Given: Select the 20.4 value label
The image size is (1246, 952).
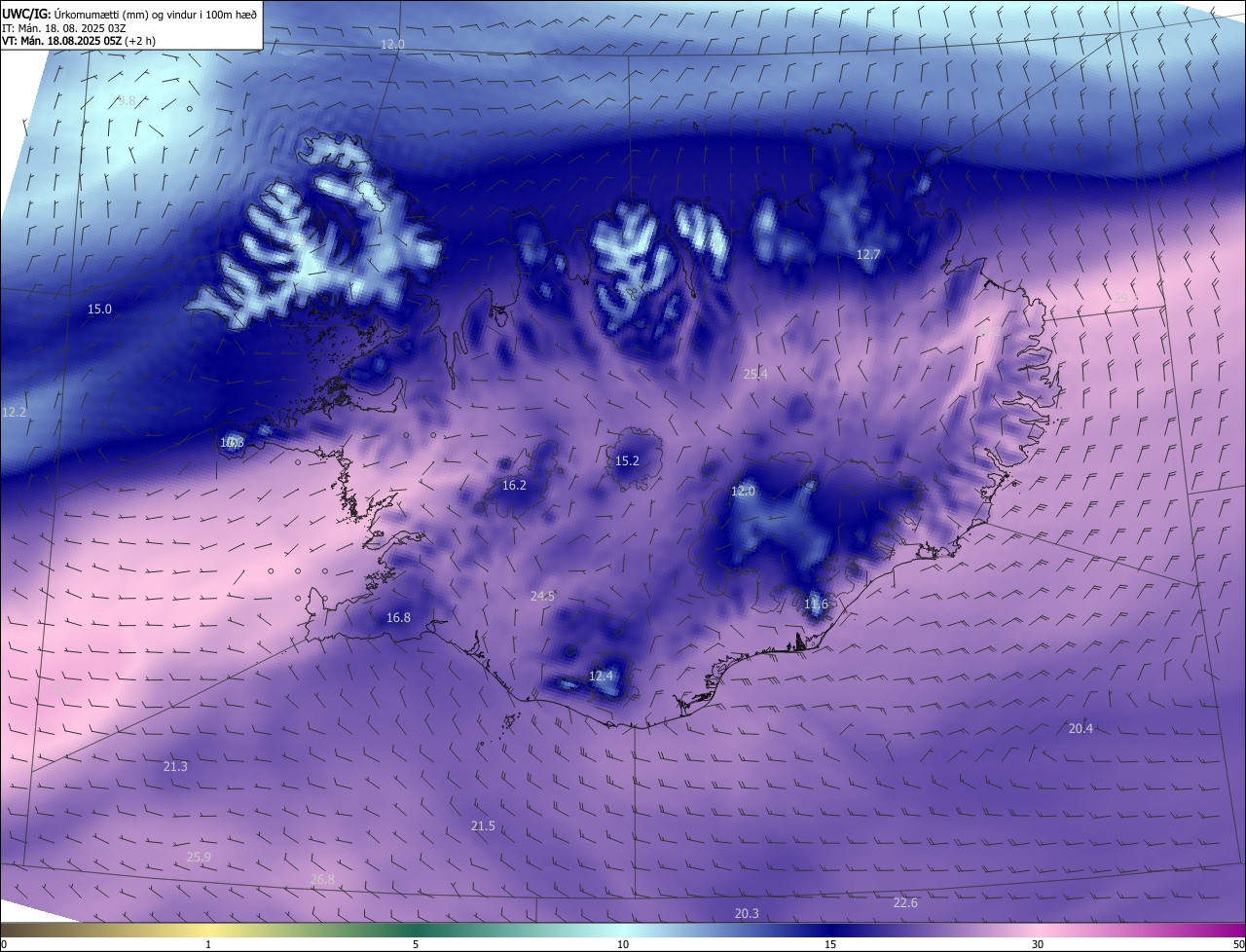Looking at the screenshot, I should click(x=1081, y=729).
